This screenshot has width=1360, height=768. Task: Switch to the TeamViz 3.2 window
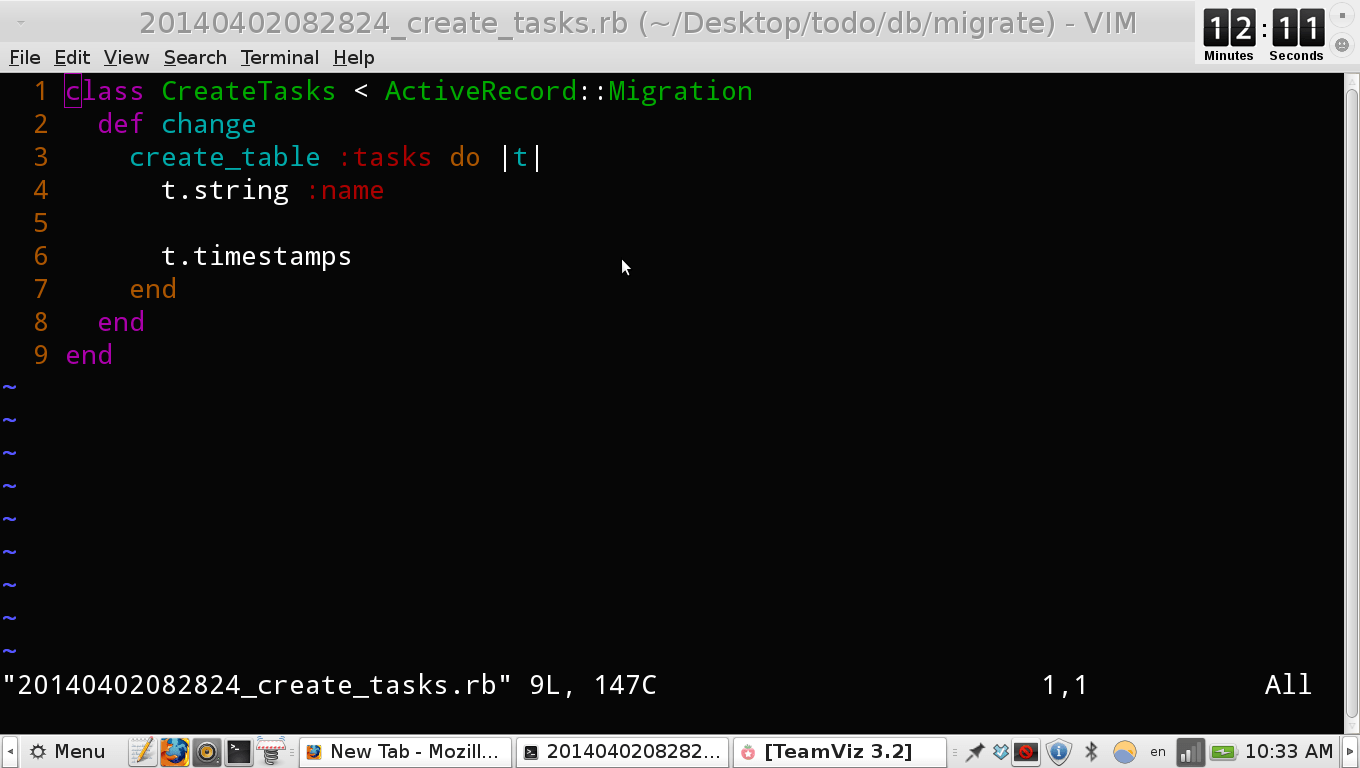(840, 751)
